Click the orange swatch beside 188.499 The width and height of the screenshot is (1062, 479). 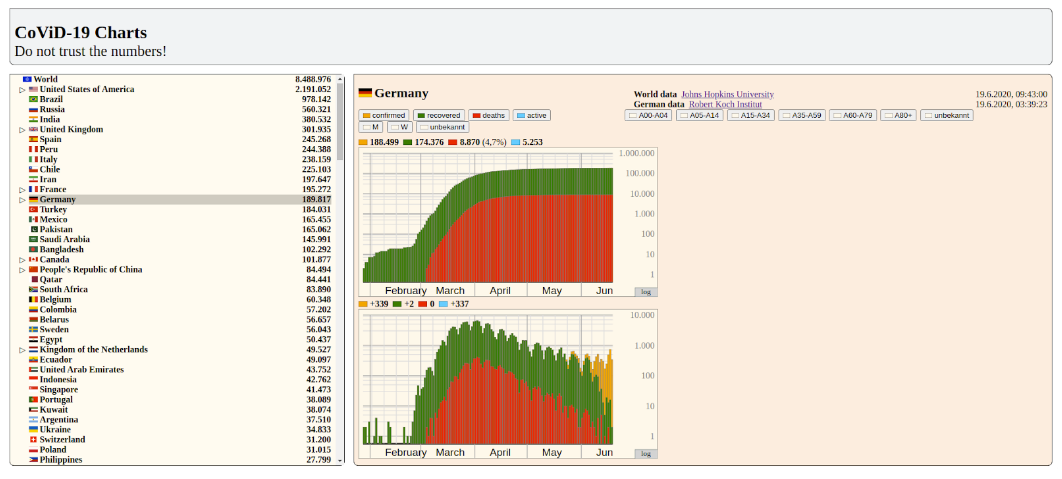click(x=363, y=142)
